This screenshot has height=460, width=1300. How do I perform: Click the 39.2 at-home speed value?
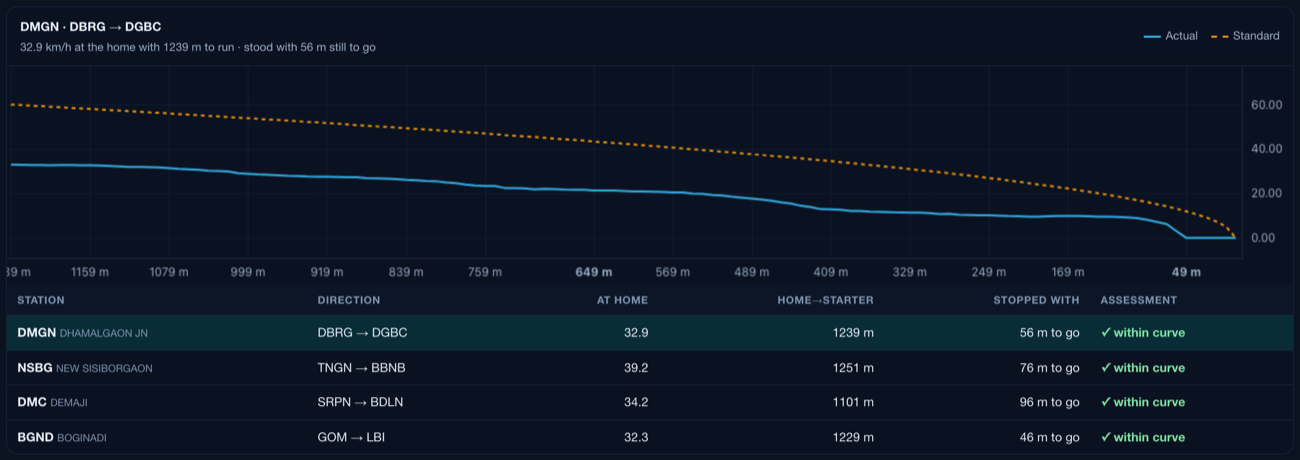pos(636,367)
